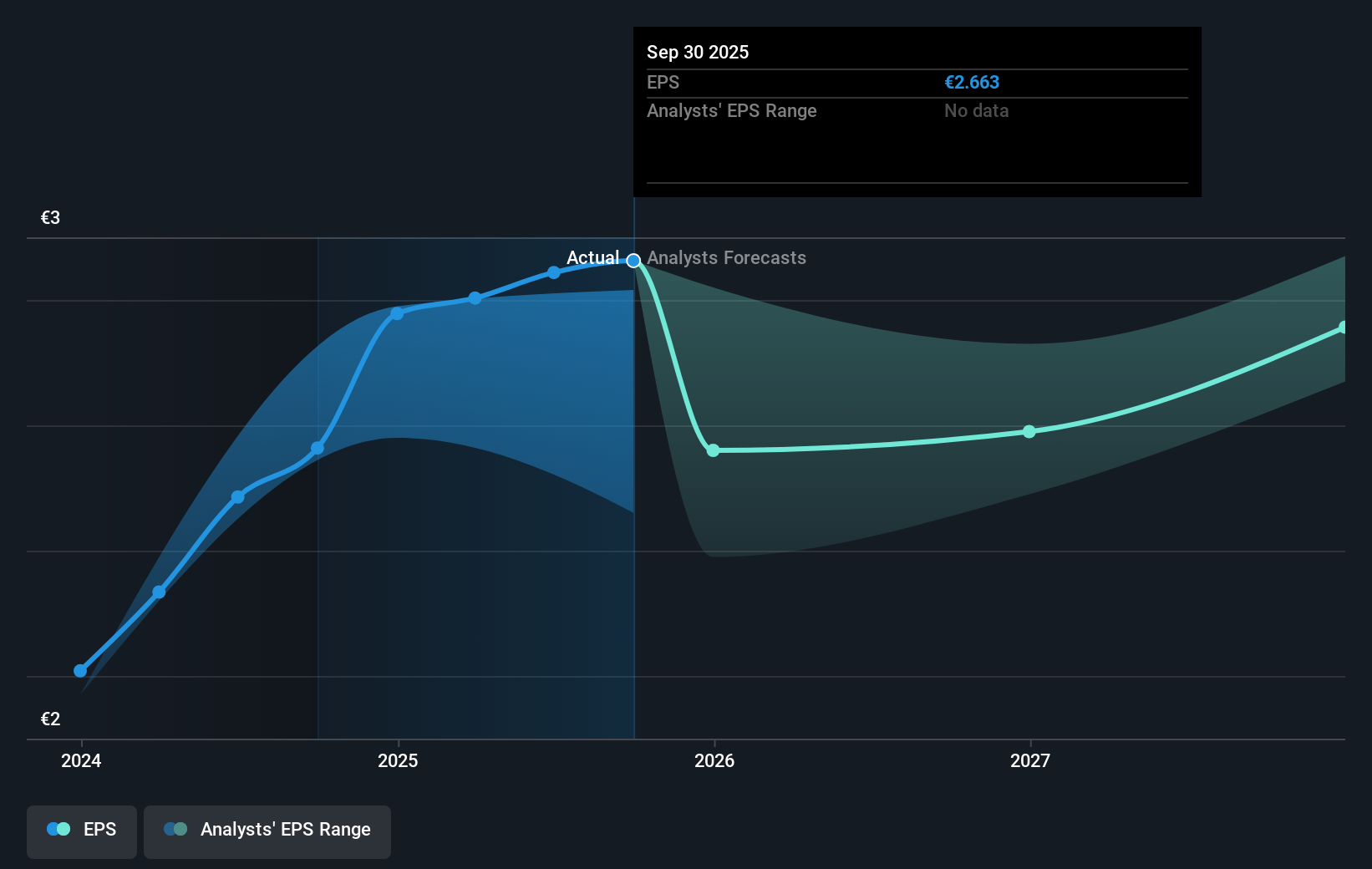Select the first 2024 EPS data point

click(79, 671)
